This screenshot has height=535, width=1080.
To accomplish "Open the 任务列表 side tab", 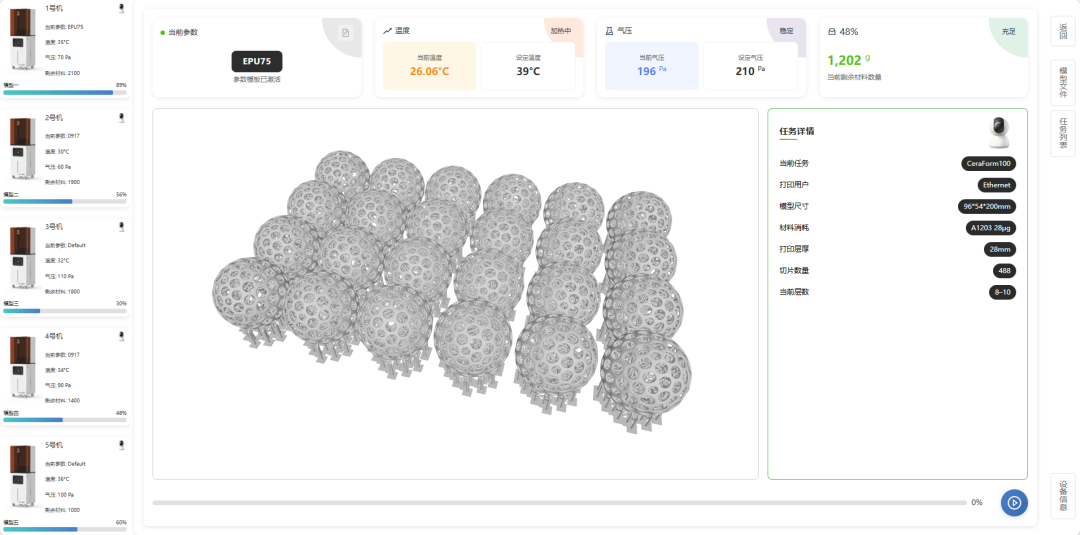I will pyautogui.click(x=1063, y=133).
